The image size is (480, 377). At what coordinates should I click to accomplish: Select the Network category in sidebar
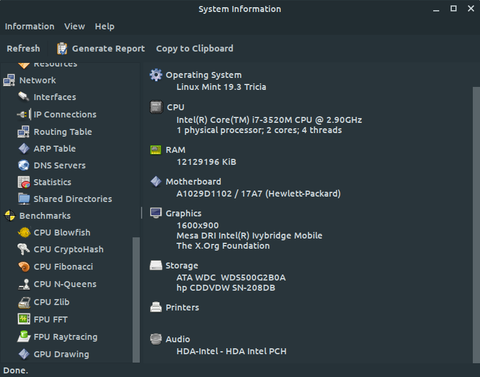pos(38,80)
